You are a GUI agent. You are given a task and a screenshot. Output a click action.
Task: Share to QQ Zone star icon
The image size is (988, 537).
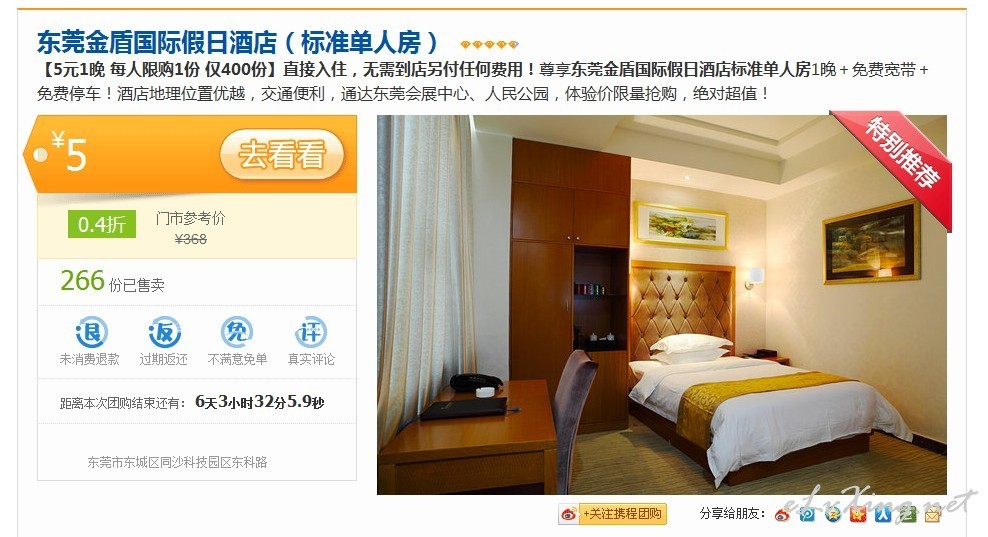832,514
